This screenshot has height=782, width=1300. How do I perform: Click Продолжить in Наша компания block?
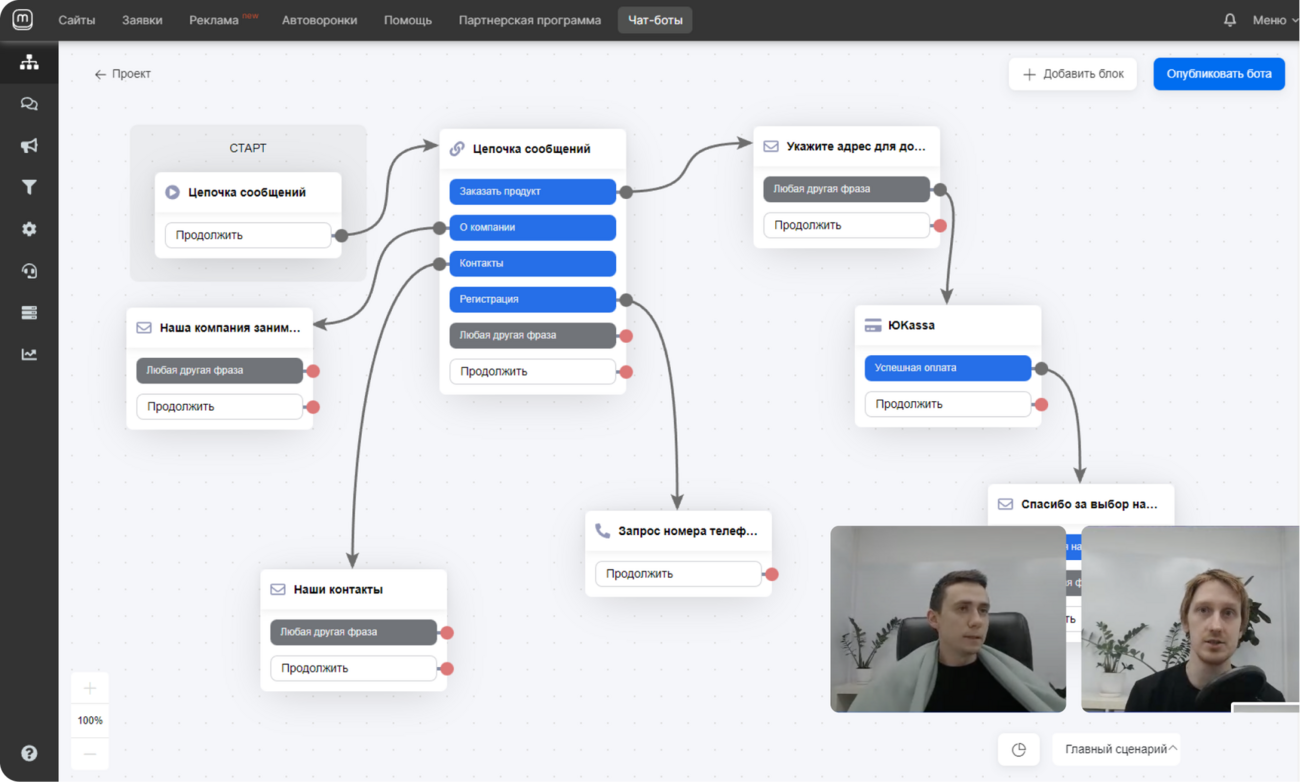(220, 407)
